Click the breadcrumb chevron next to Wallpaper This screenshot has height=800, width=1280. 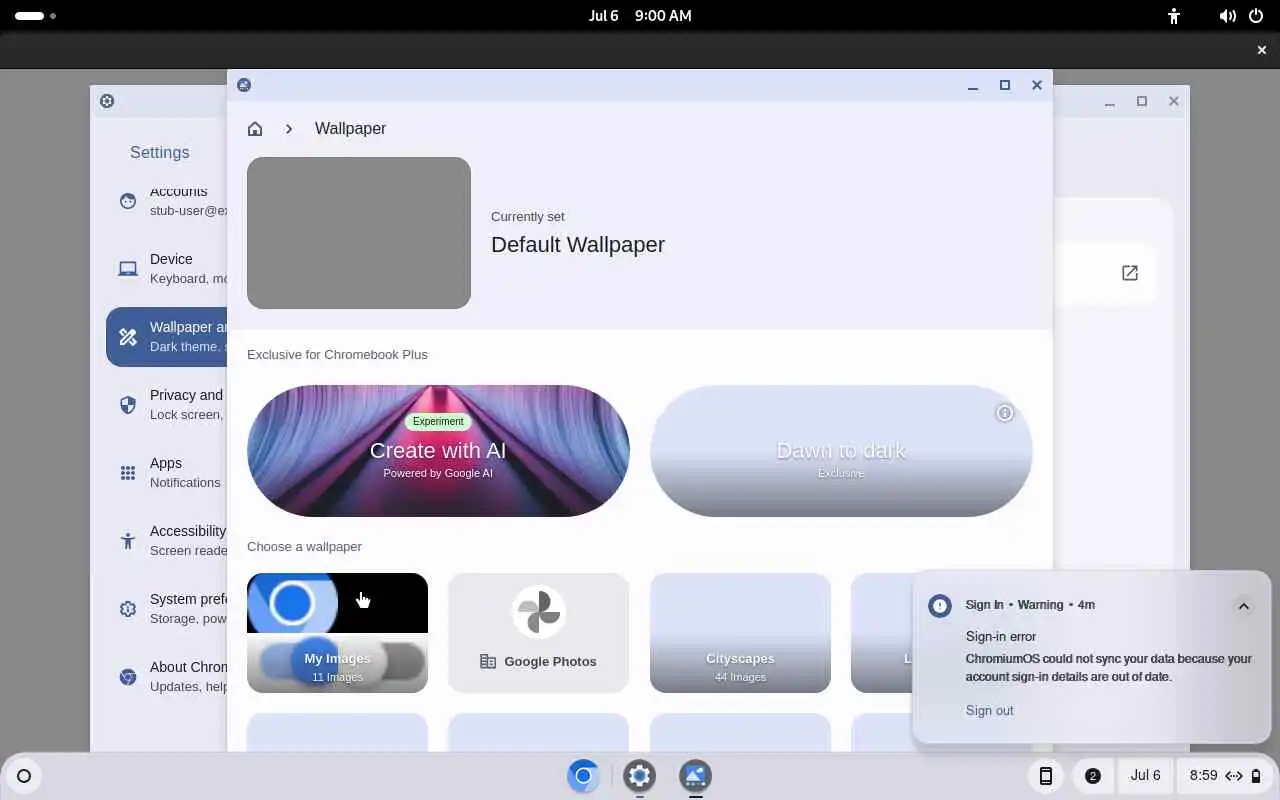[289, 128]
